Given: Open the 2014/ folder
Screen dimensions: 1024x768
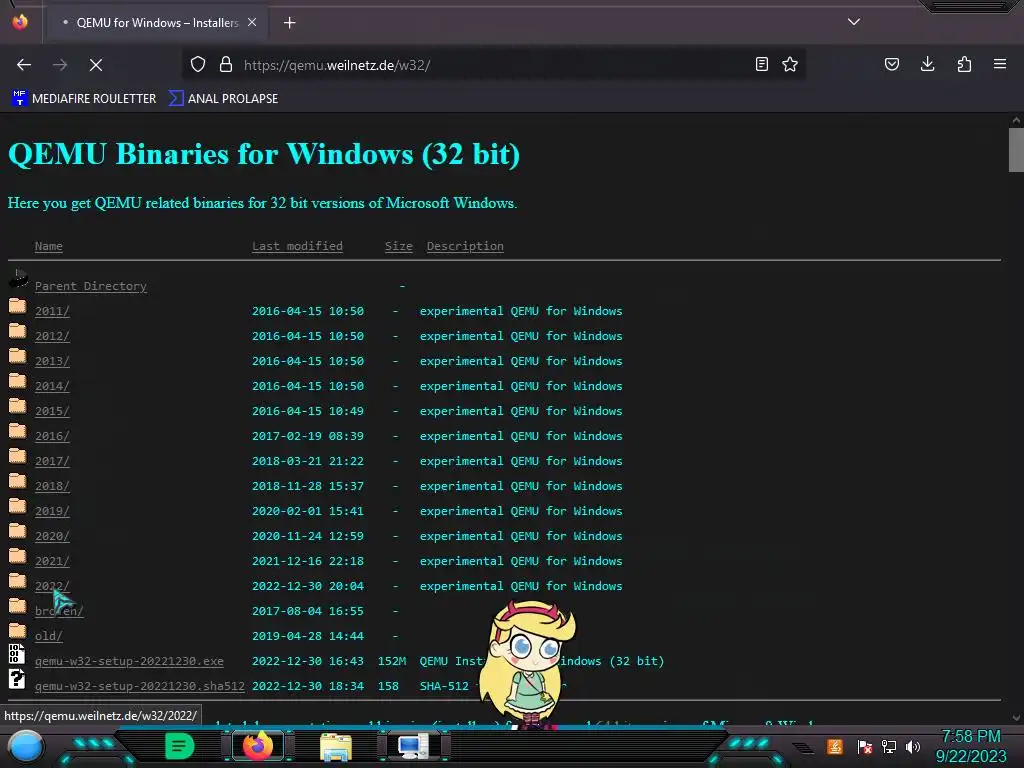Looking at the screenshot, I should click(52, 387).
